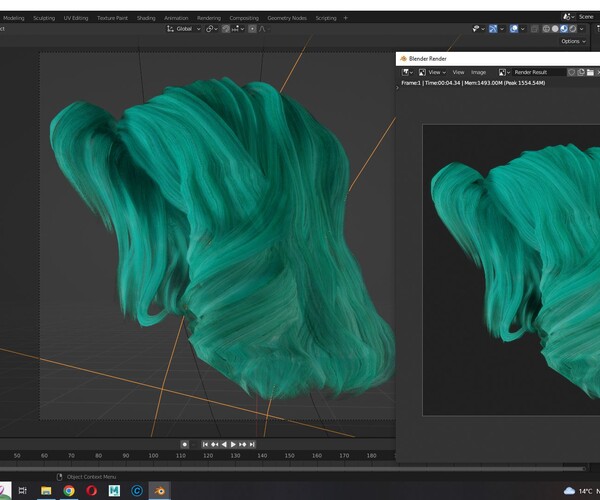Open Windows Task View

point(23,490)
